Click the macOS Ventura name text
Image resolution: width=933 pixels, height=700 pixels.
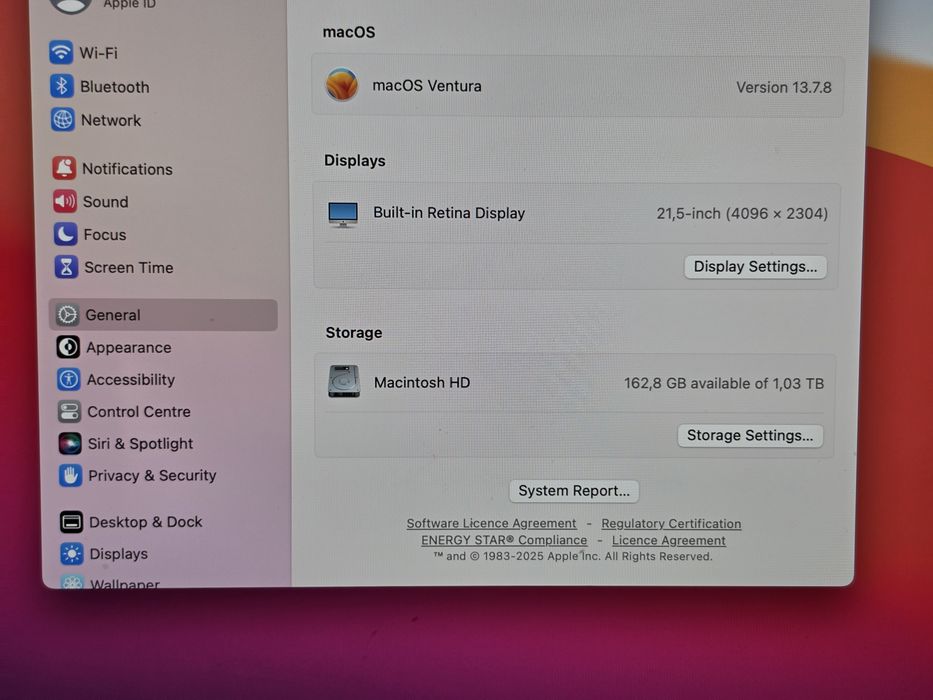[x=427, y=86]
